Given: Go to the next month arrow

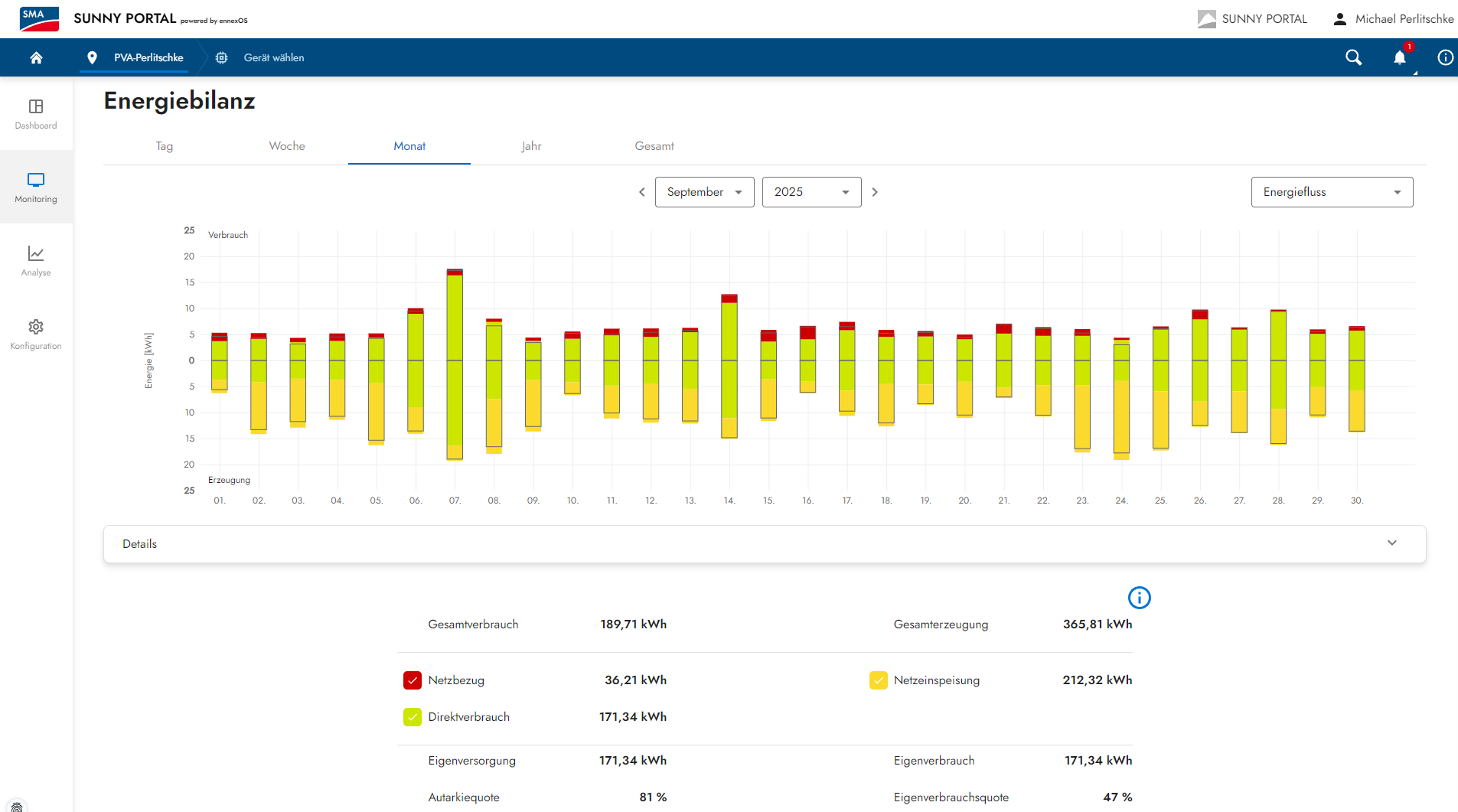Looking at the screenshot, I should coord(875,192).
